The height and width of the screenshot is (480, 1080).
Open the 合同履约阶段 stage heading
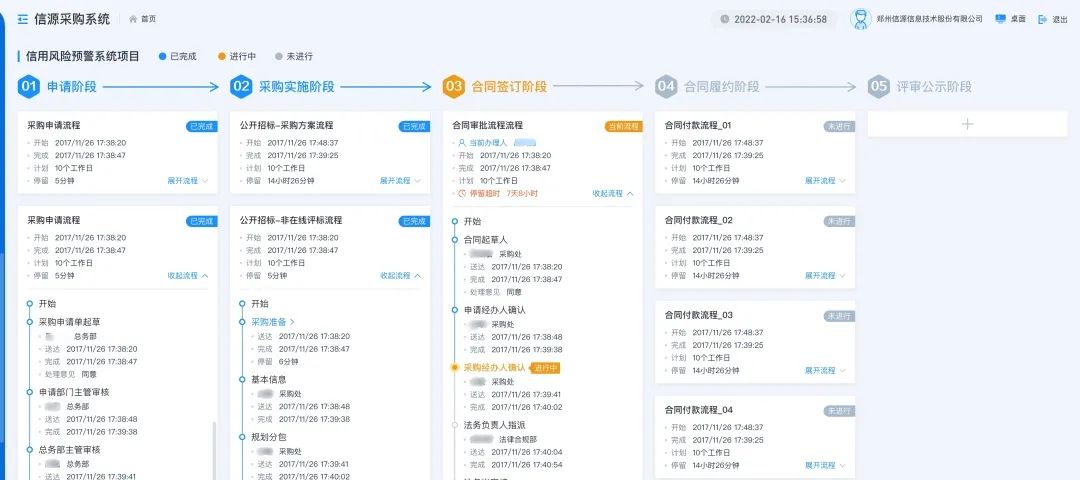pyautogui.click(x=721, y=87)
